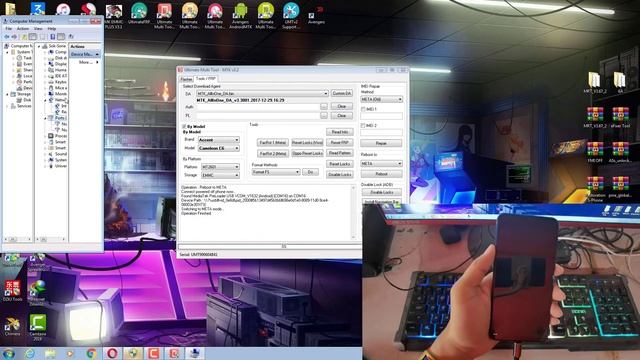Image resolution: width=640 pixels, height=360 pixels.
Task: Open the Chimera desktop shortcut
Action: click(12, 327)
